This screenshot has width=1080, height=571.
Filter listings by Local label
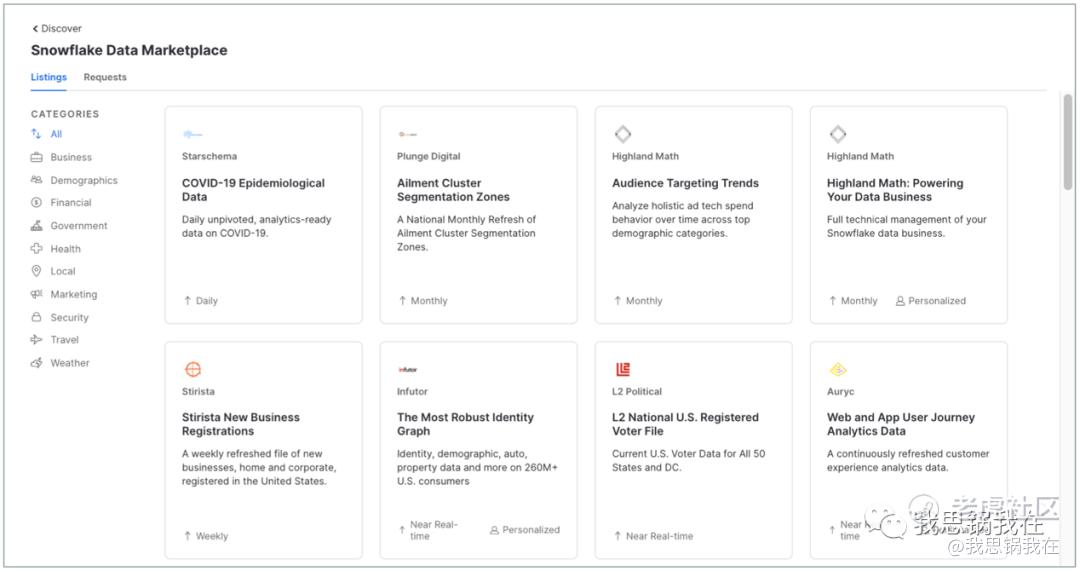(x=63, y=271)
